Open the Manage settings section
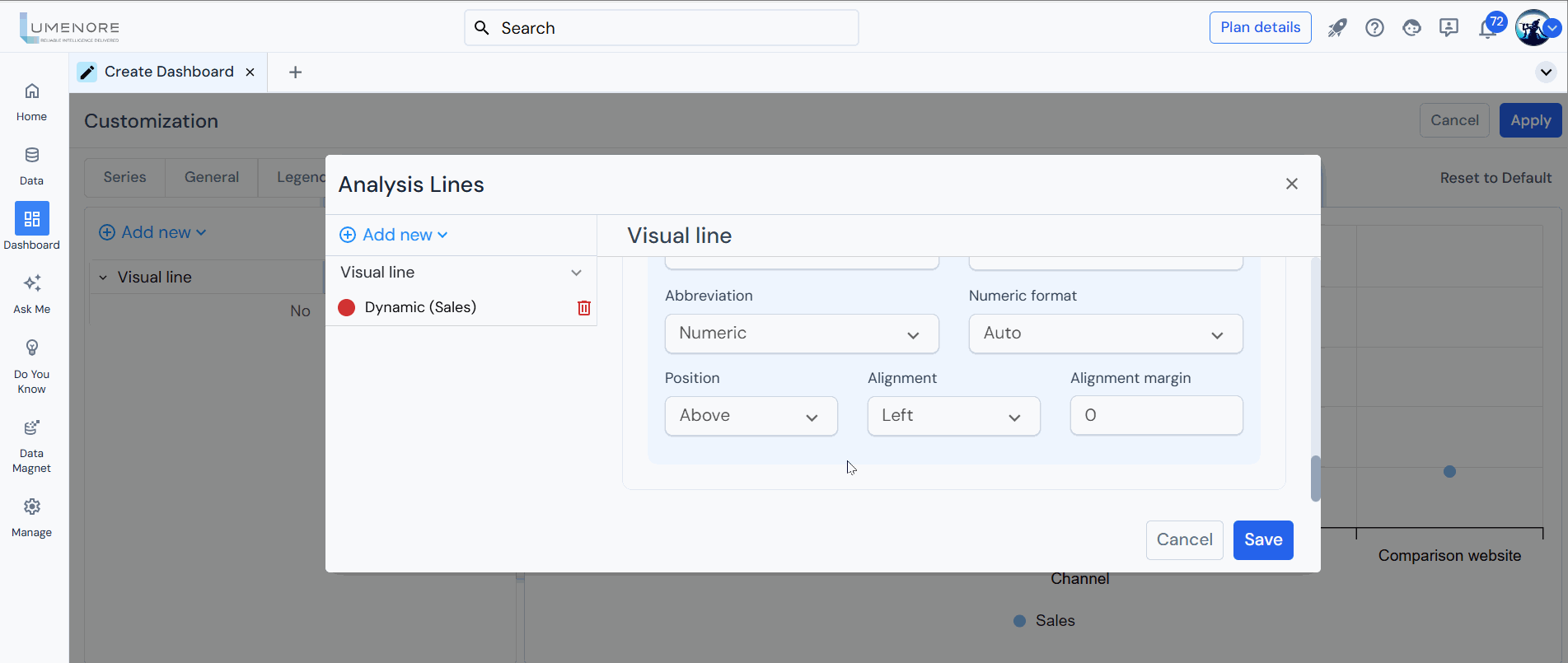The height and width of the screenshot is (663, 1568). coord(32,517)
